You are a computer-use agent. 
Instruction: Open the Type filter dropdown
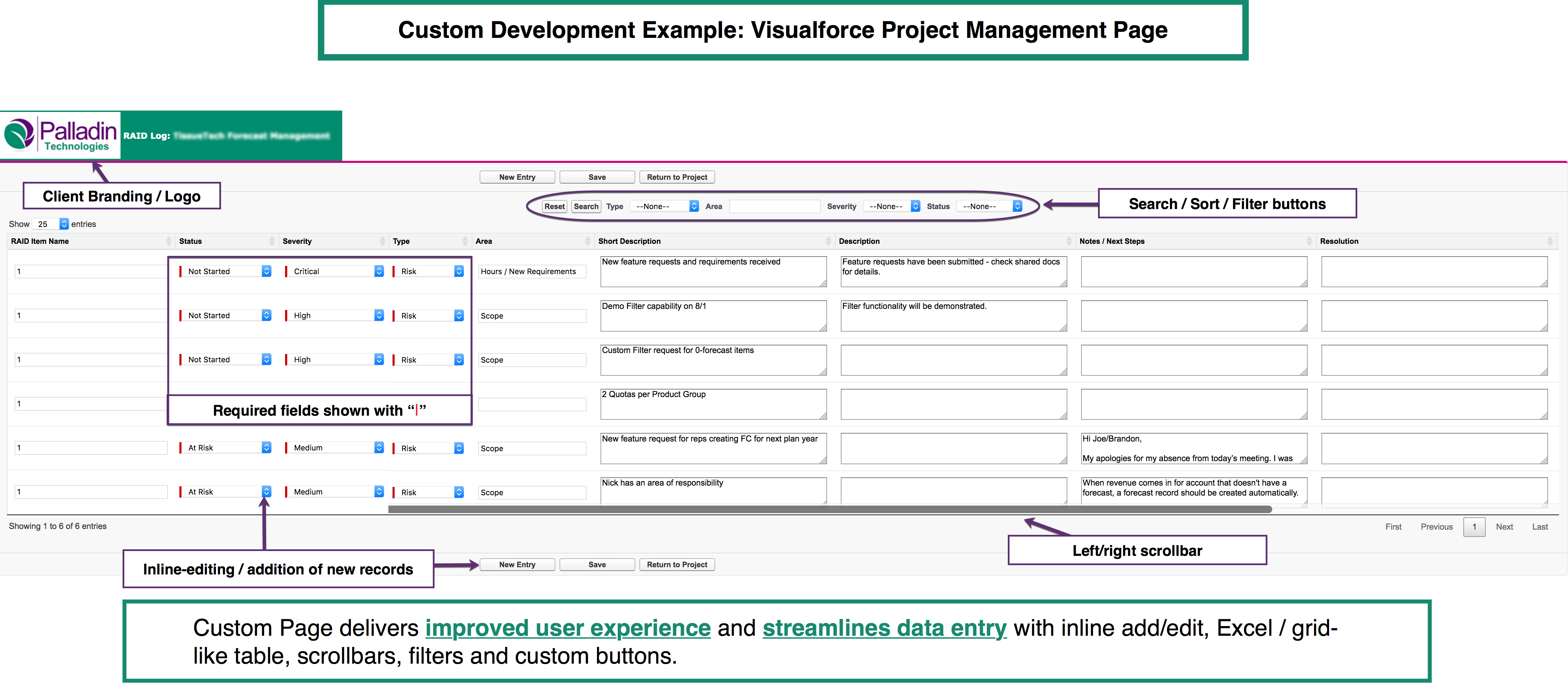665,206
